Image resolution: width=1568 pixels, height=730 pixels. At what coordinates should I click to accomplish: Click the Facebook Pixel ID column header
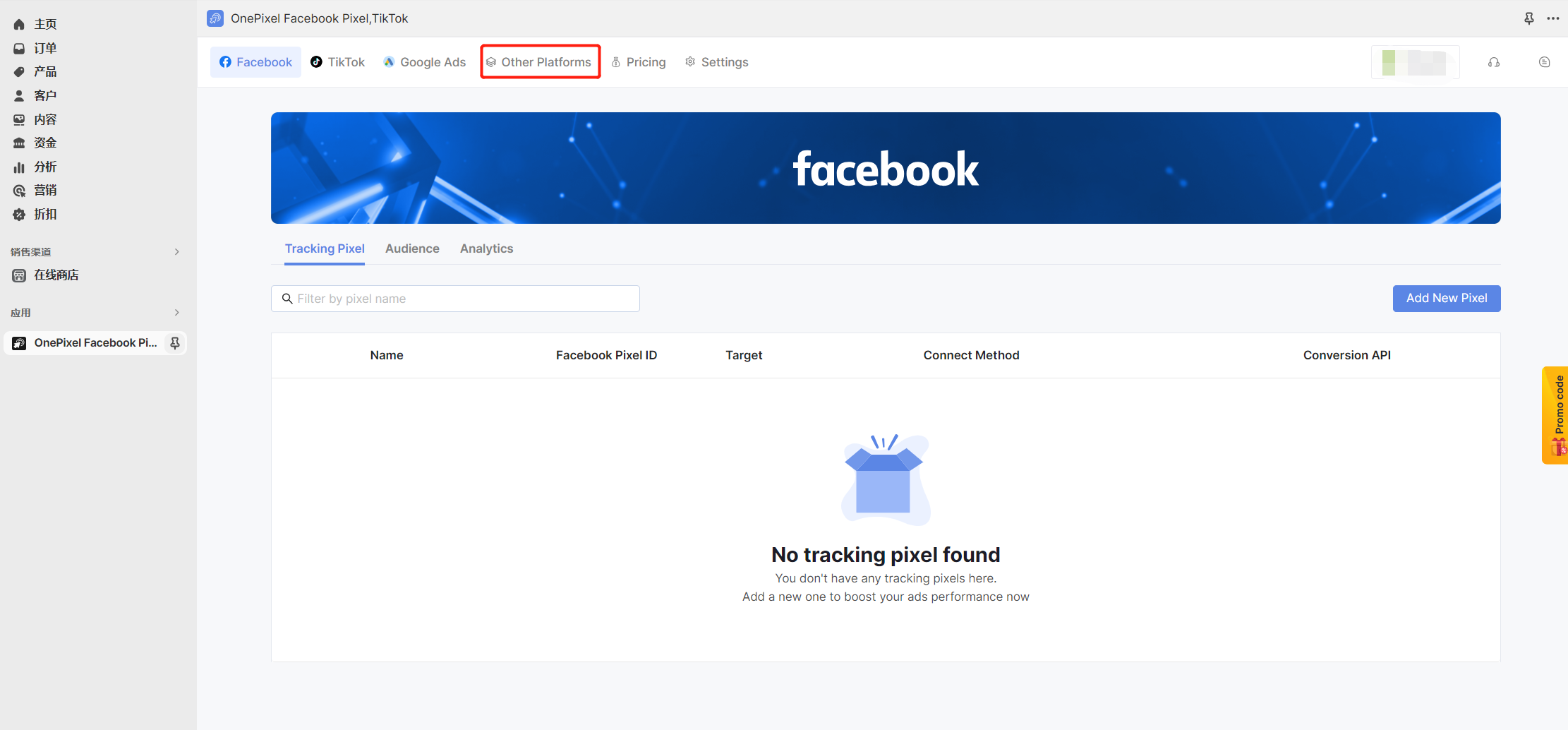click(606, 355)
